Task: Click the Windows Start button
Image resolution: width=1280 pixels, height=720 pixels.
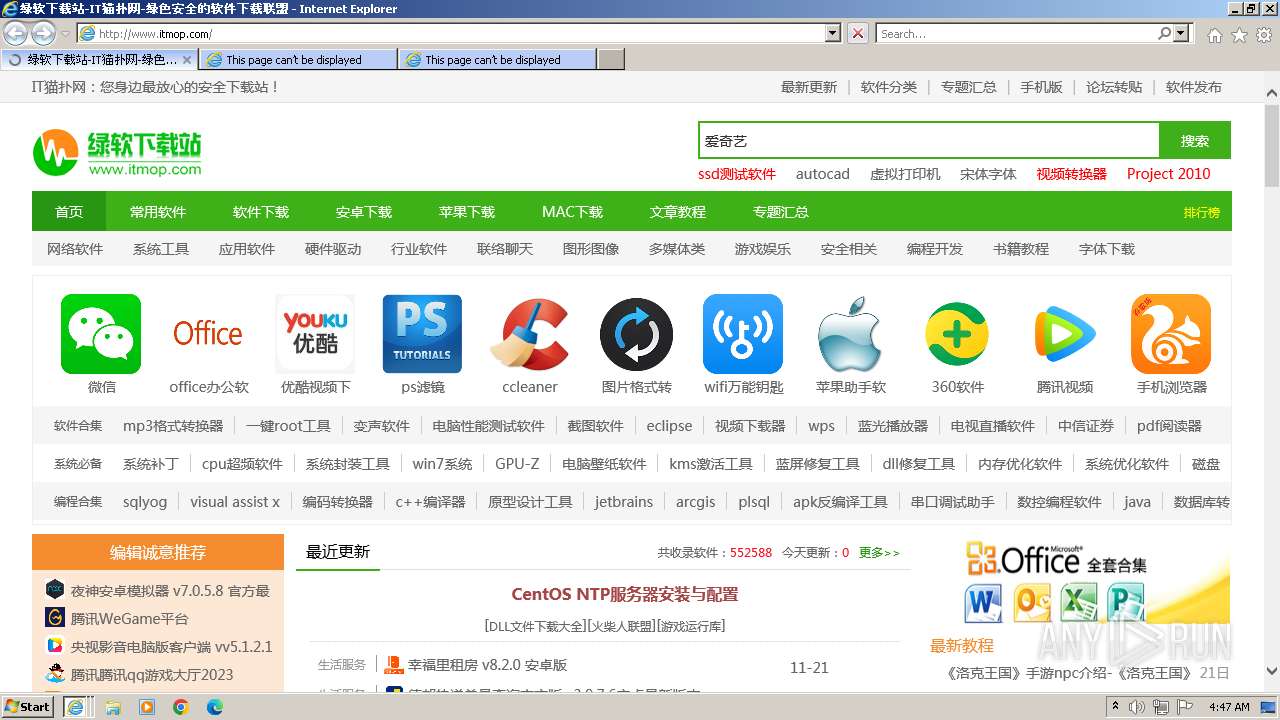Action: tap(27, 707)
